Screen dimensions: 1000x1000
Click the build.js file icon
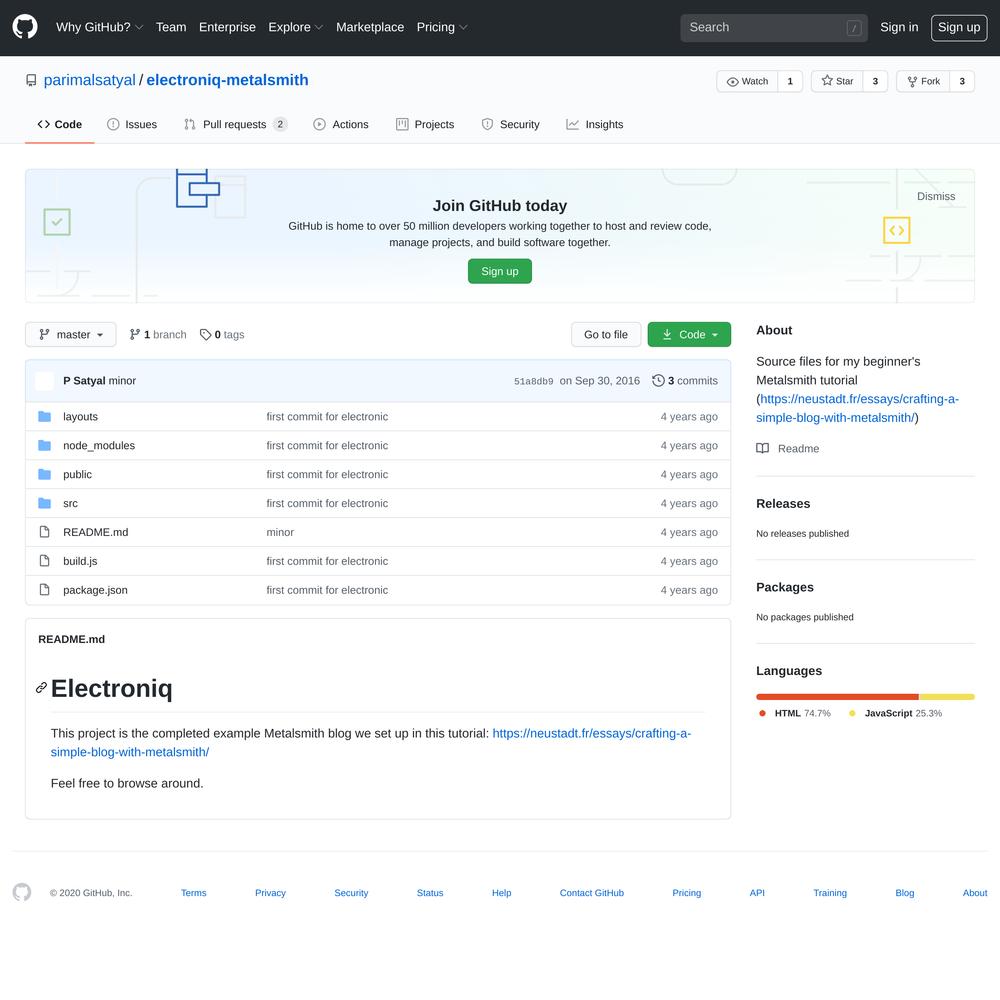point(44,561)
